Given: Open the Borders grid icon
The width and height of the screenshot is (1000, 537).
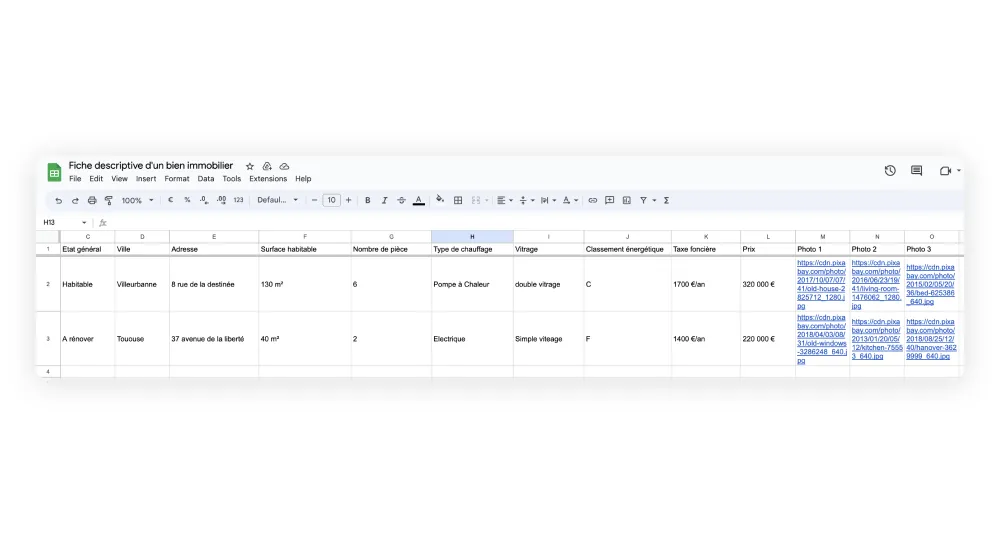Looking at the screenshot, I should pyautogui.click(x=458, y=200).
